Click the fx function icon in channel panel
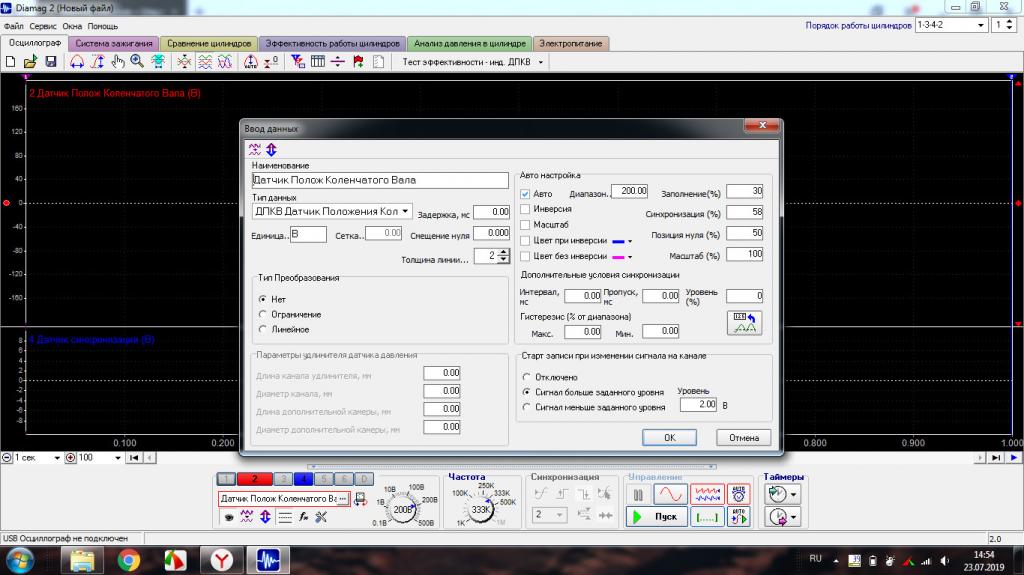This screenshot has width=1024, height=575. click(303, 517)
